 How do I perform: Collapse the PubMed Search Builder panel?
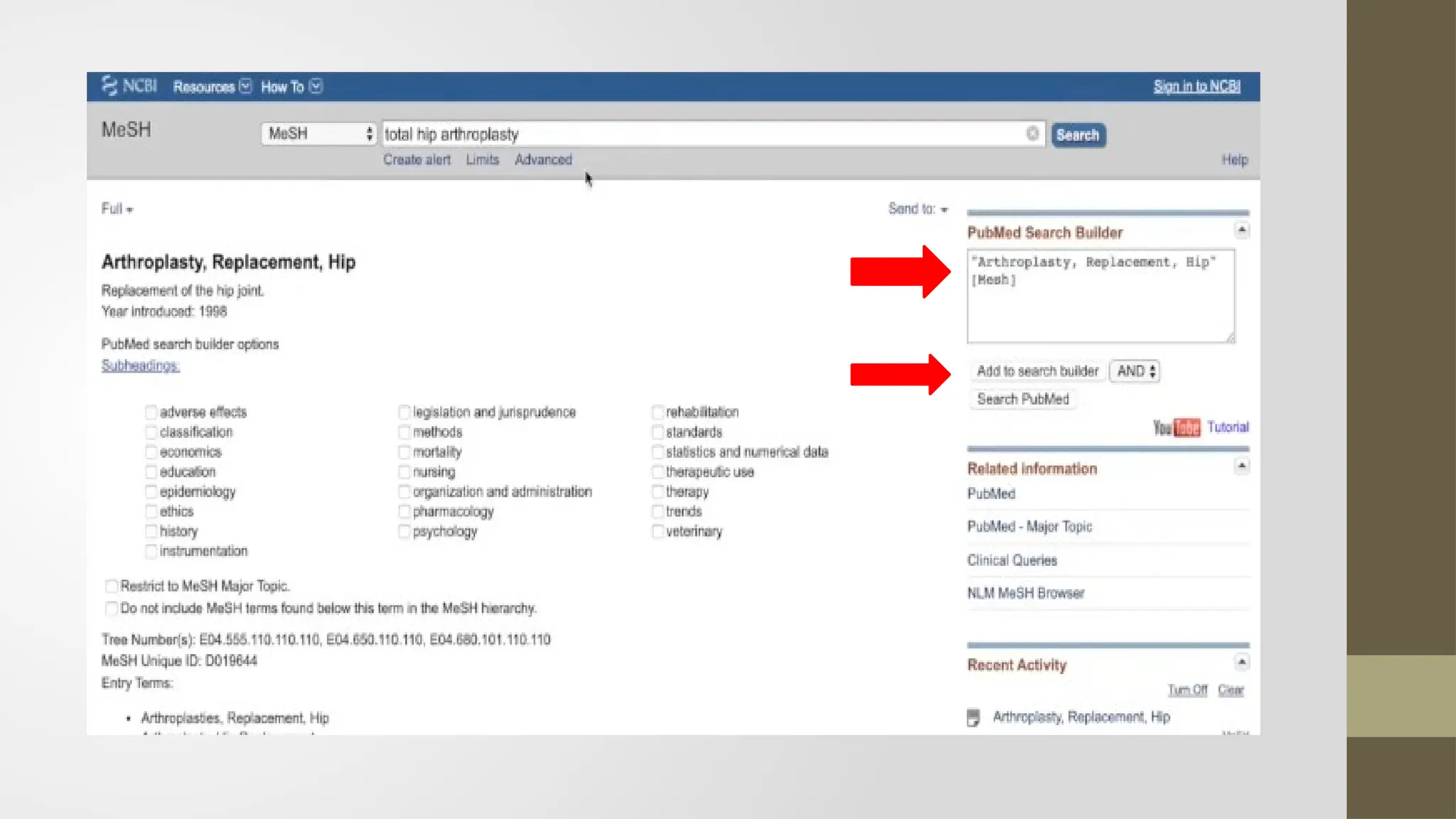click(1241, 230)
